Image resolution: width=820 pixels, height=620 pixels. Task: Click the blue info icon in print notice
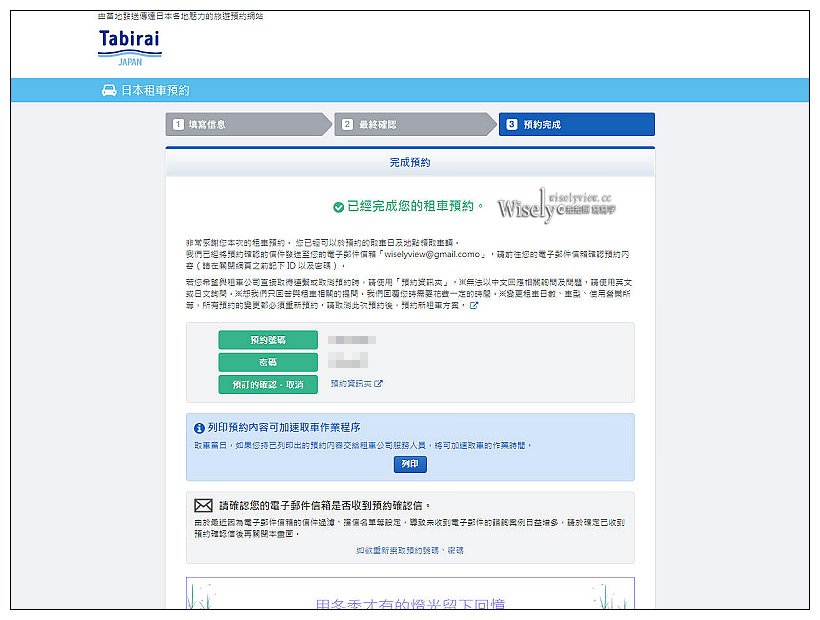tap(199, 428)
